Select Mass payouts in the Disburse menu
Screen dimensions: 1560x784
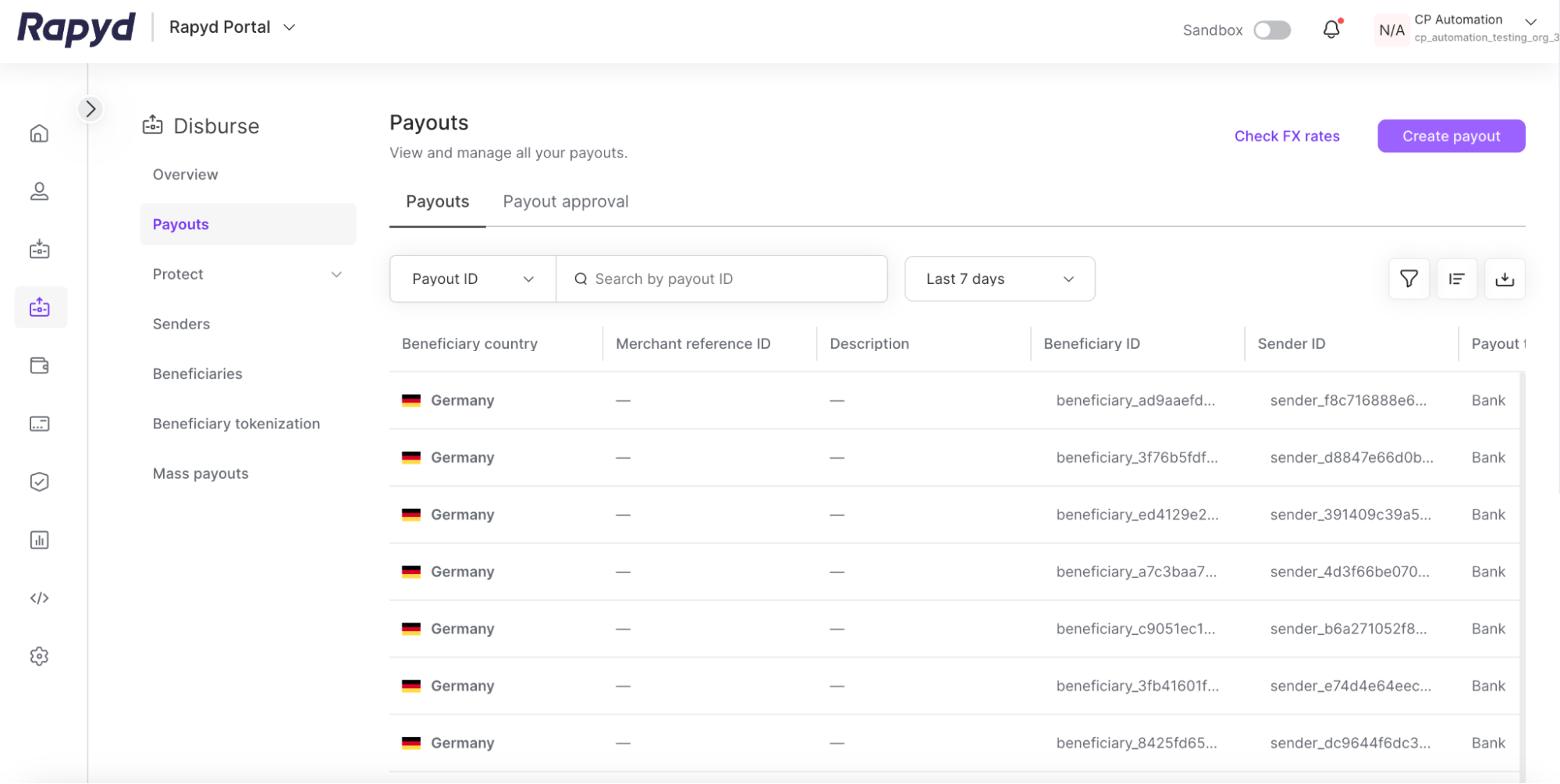click(x=200, y=473)
